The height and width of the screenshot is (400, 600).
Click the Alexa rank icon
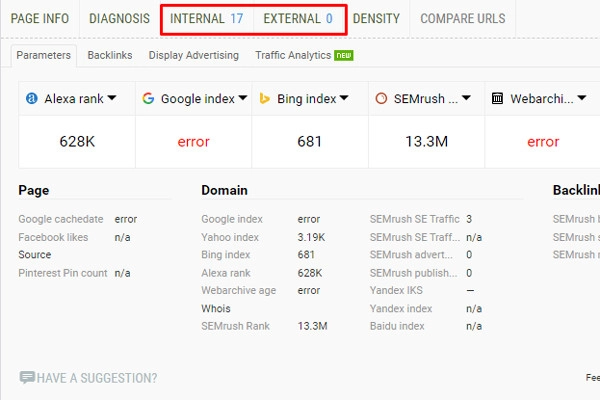click(33, 98)
